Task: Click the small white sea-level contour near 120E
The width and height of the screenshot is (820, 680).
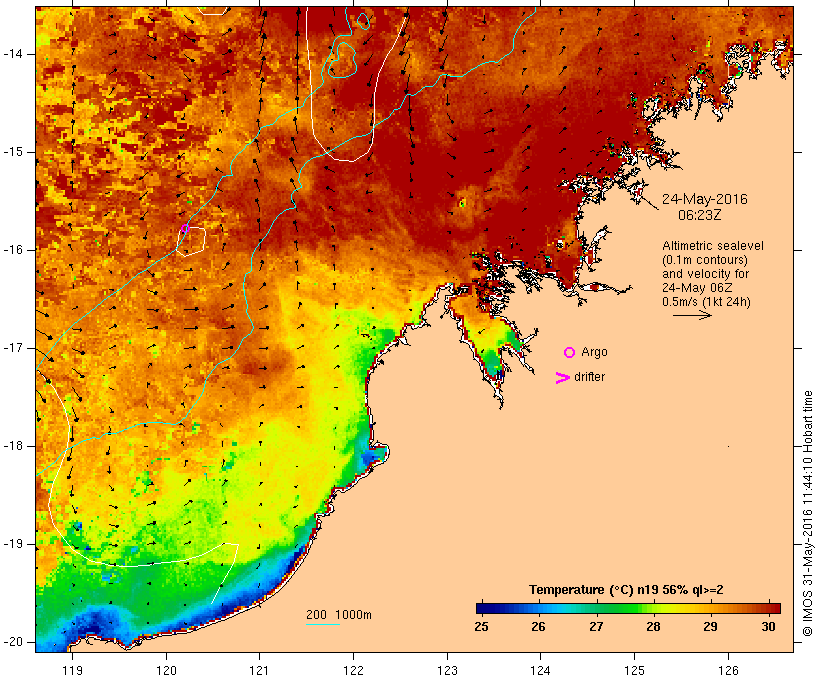Action: coord(191,241)
